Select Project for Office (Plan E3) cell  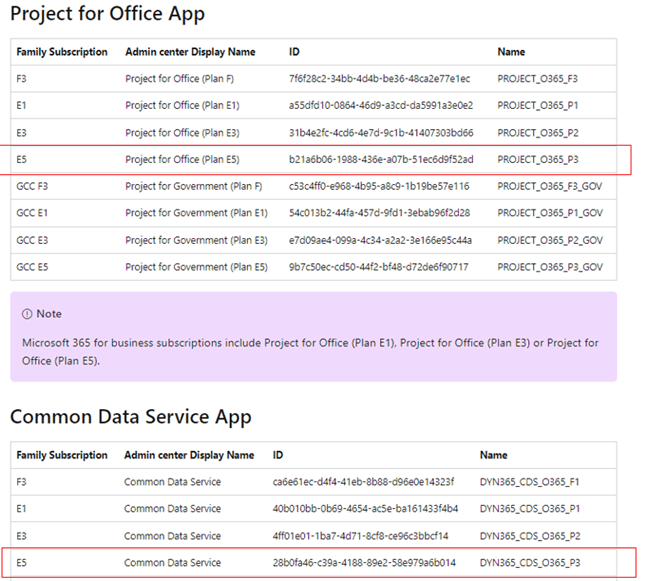182,133
